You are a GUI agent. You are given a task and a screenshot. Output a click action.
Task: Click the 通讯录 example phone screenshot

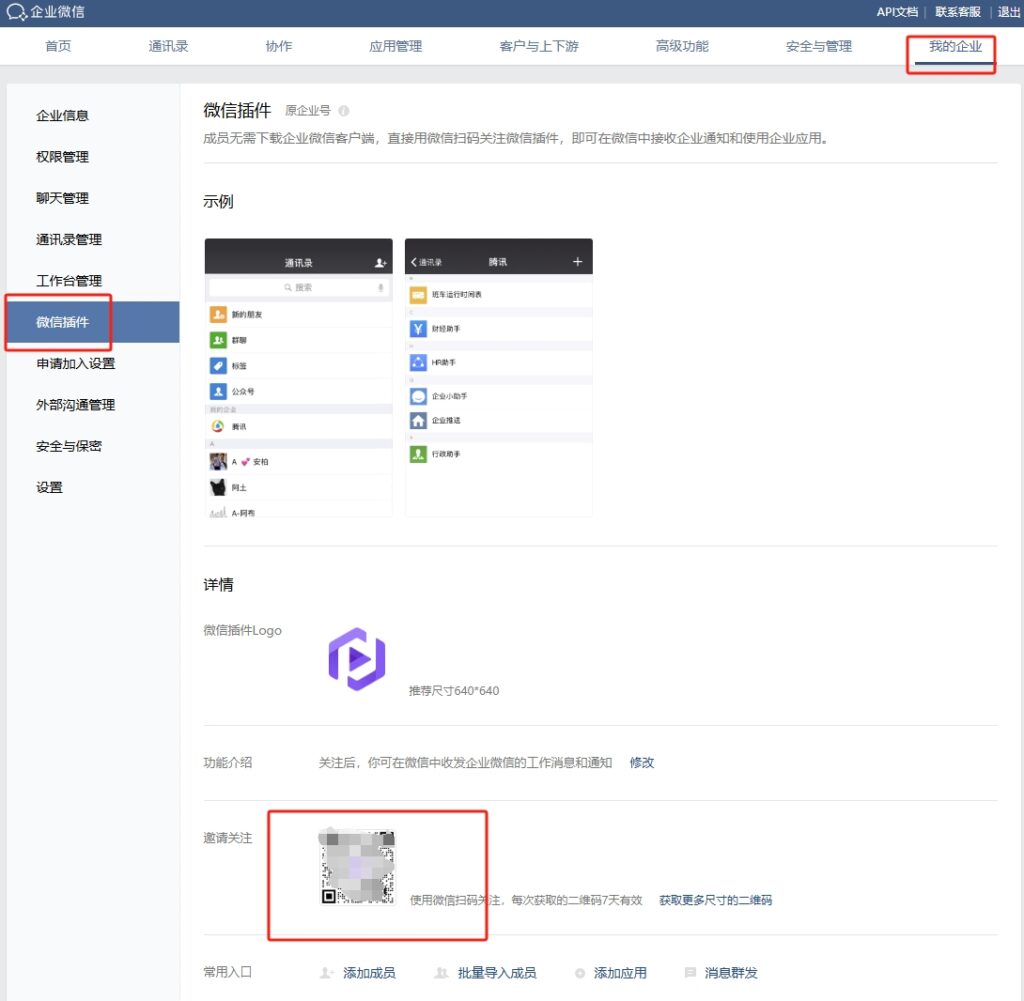(x=298, y=377)
